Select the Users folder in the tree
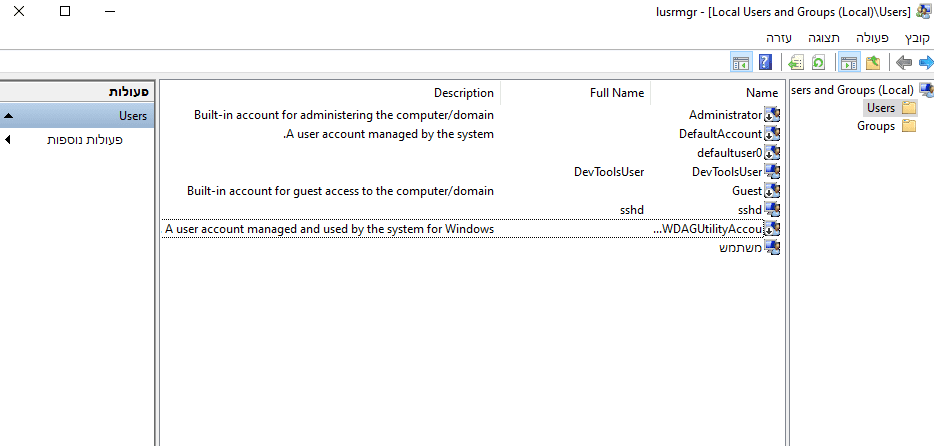The image size is (934, 446). pos(881,108)
